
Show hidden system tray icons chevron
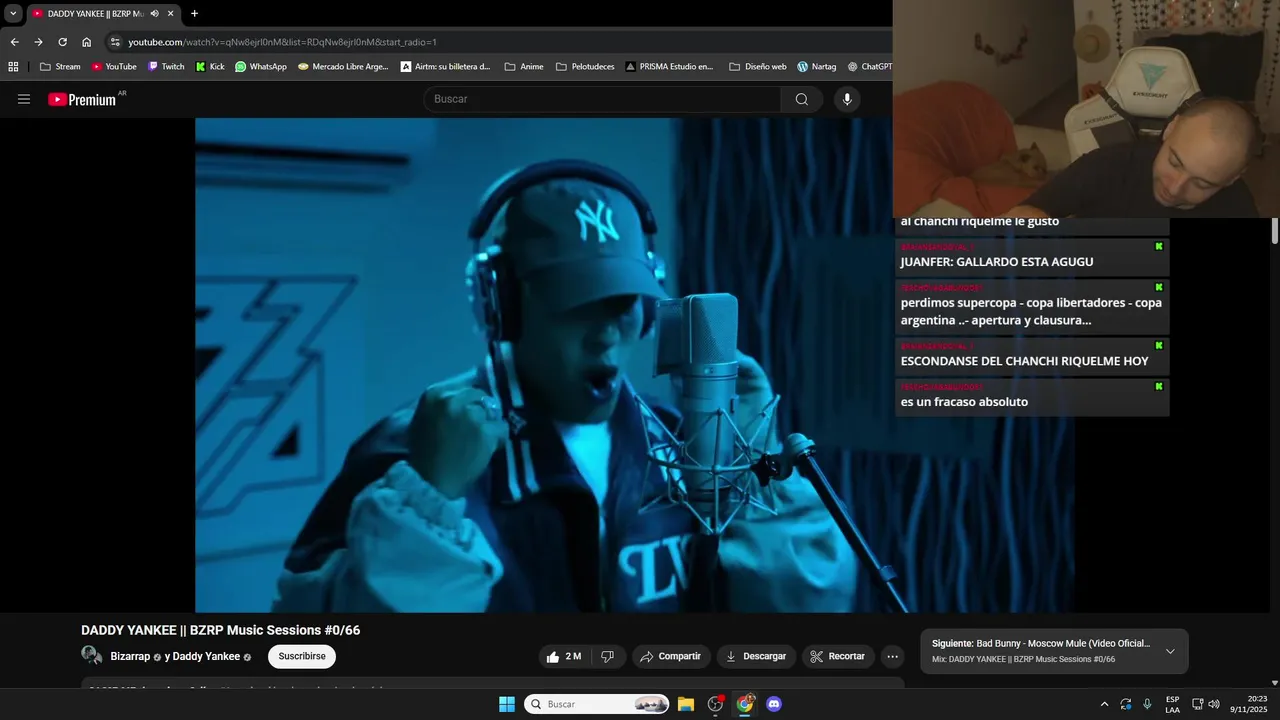(x=1104, y=704)
